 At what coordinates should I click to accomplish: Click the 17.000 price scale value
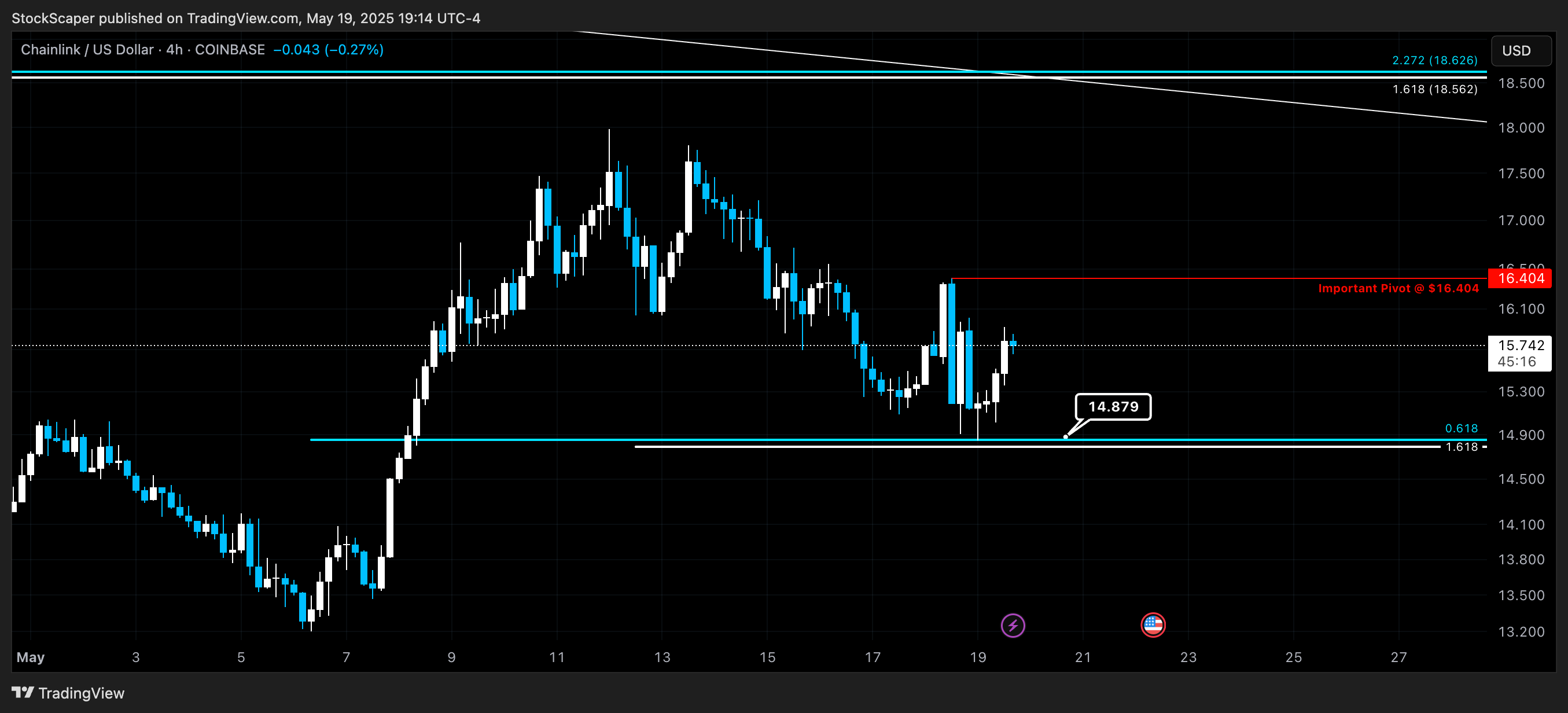pyautogui.click(x=1521, y=220)
